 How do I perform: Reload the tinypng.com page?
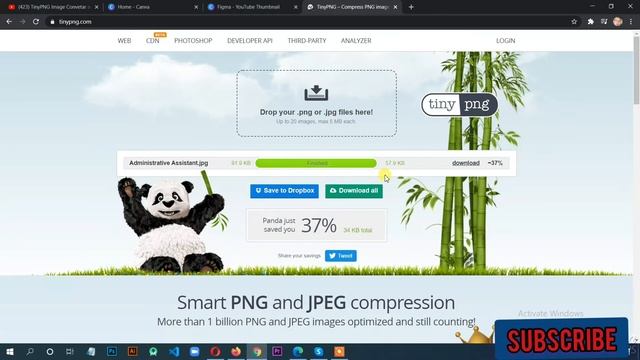point(36,22)
